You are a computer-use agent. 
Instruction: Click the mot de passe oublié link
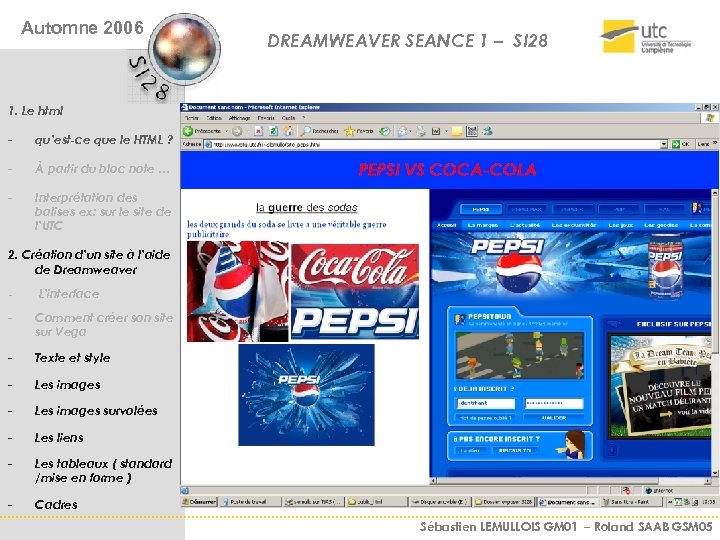click(485, 418)
